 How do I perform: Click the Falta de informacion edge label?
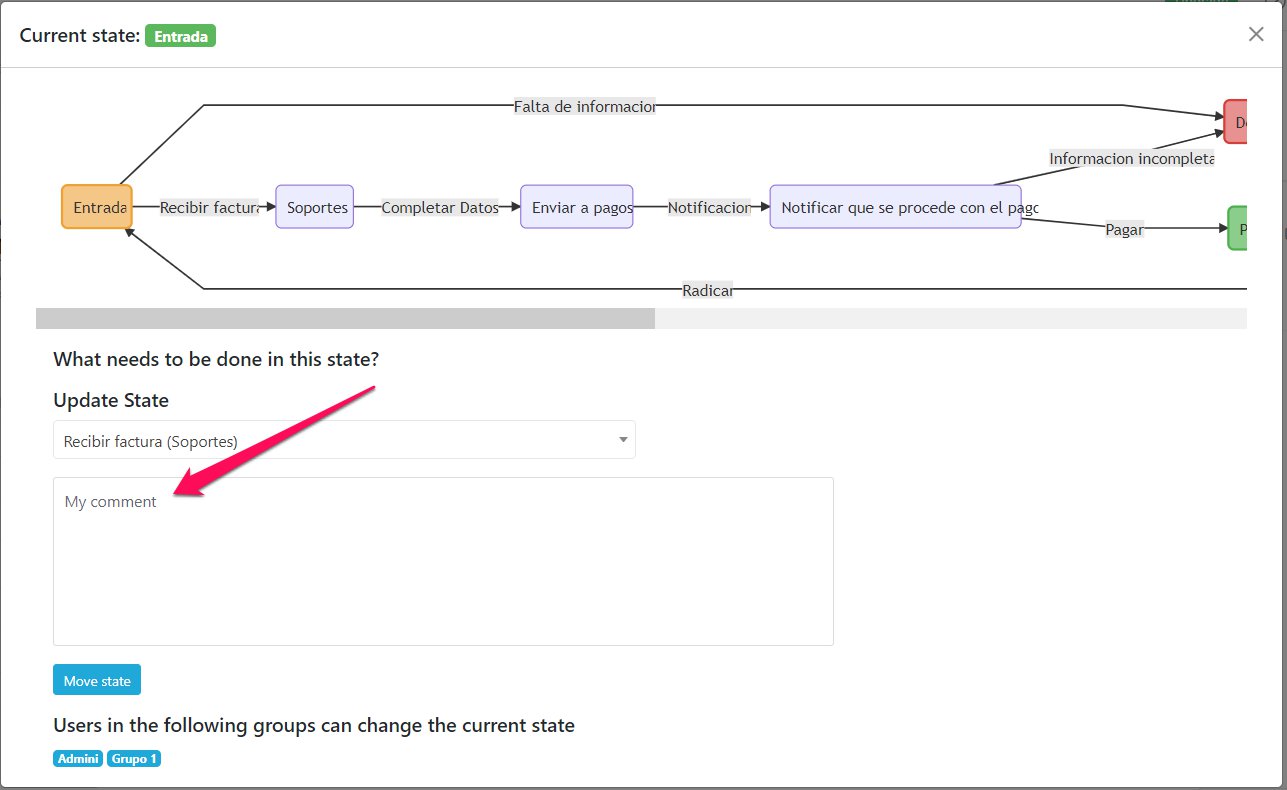(584, 106)
